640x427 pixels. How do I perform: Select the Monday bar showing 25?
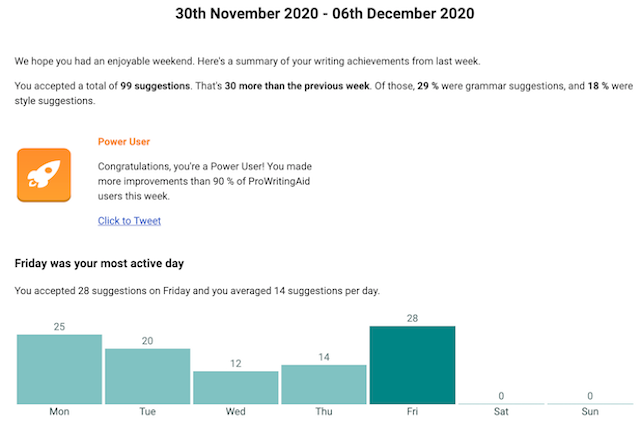(x=59, y=369)
